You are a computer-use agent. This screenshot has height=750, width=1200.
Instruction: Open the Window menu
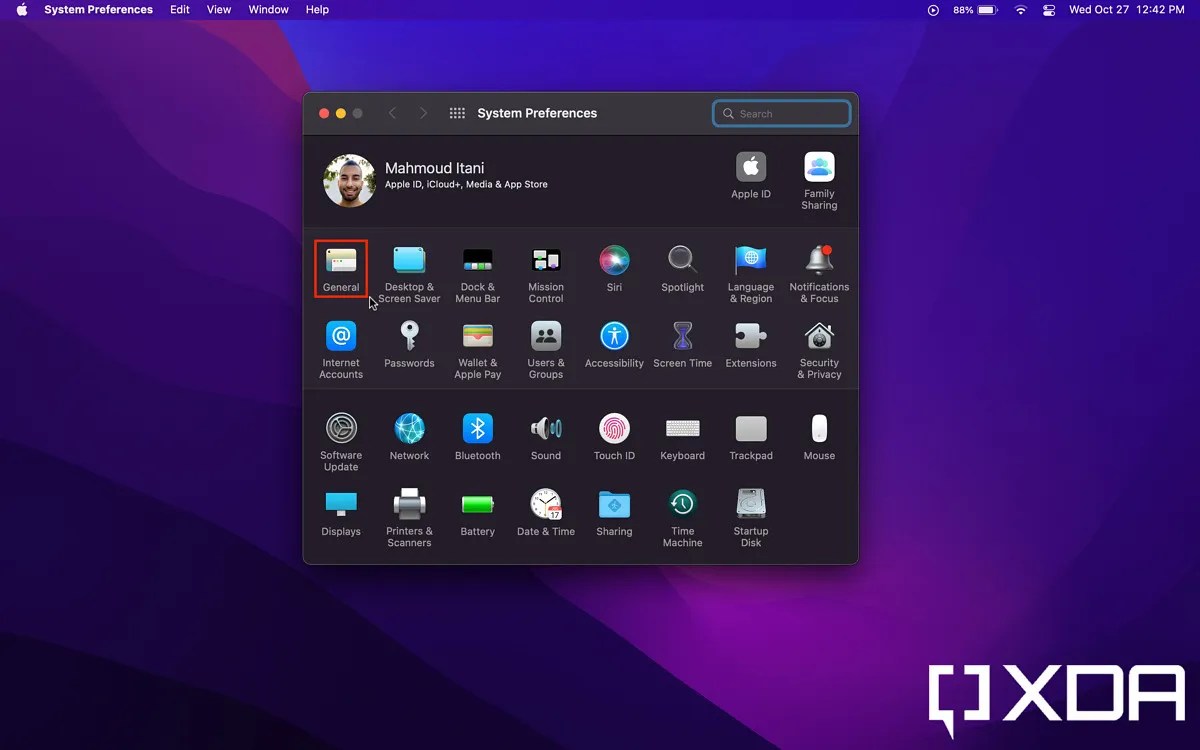pyautogui.click(x=267, y=9)
